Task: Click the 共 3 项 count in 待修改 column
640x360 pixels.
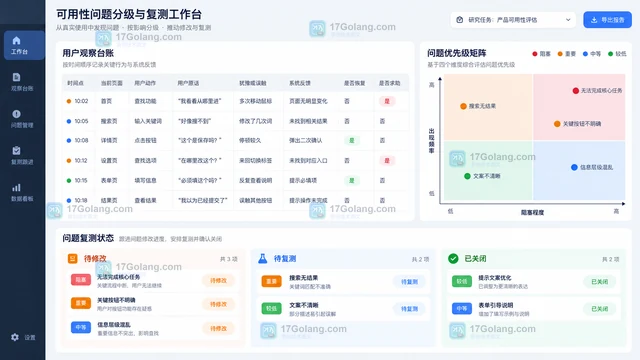Action: coord(229,259)
